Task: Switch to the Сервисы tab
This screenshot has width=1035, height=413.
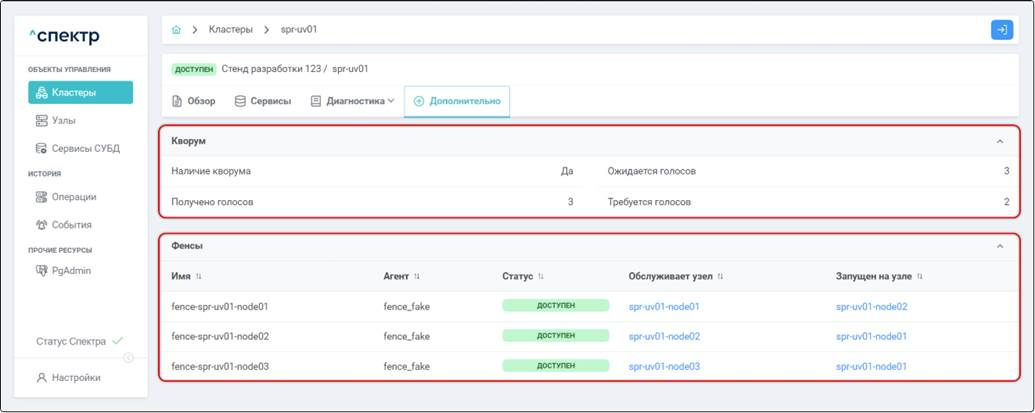Action: tap(262, 101)
